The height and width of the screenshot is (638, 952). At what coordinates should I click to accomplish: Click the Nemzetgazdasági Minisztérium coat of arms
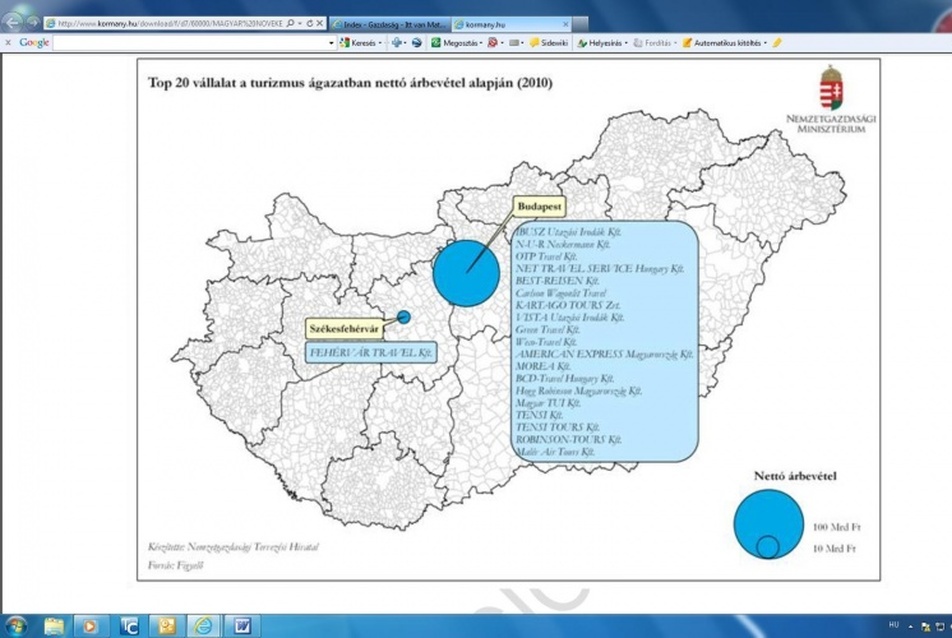click(831, 88)
